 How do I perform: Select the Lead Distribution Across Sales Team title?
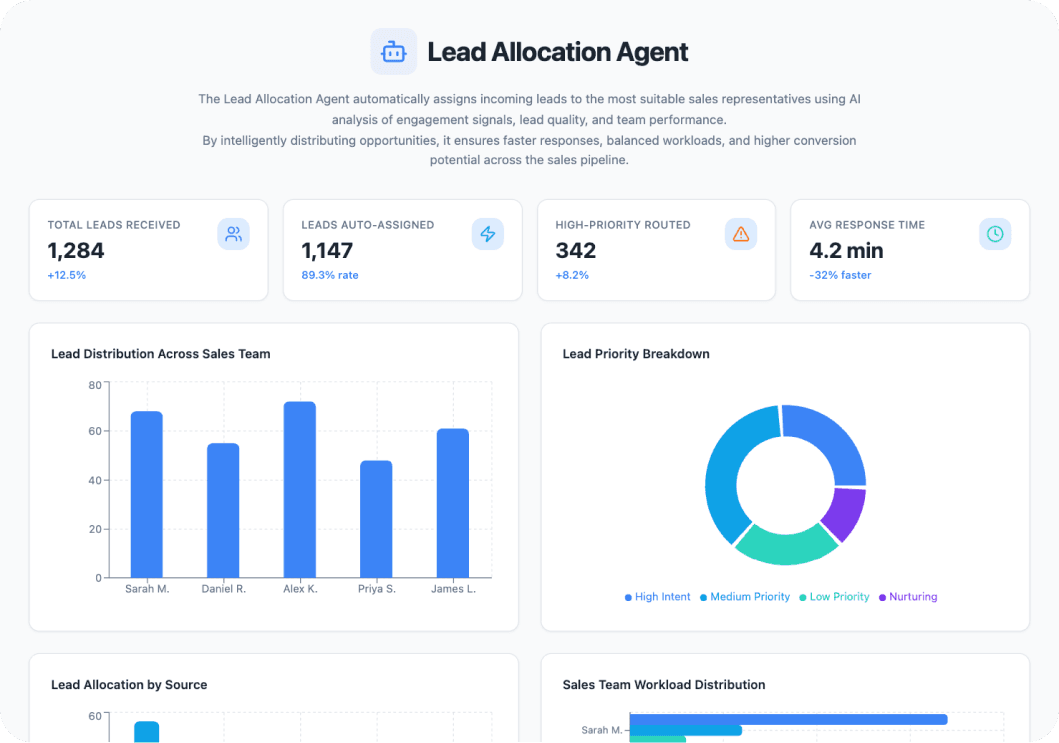[x=160, y=353]
